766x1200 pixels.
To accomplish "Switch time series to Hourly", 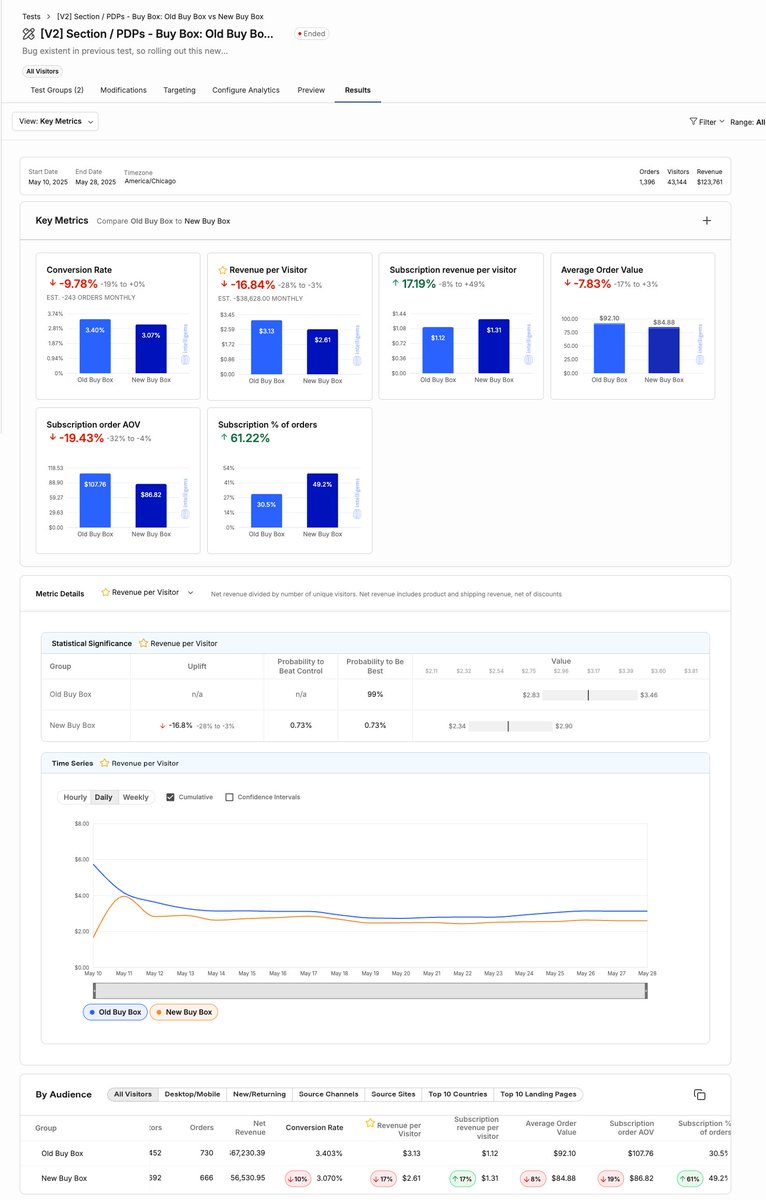I will [75, 797].
